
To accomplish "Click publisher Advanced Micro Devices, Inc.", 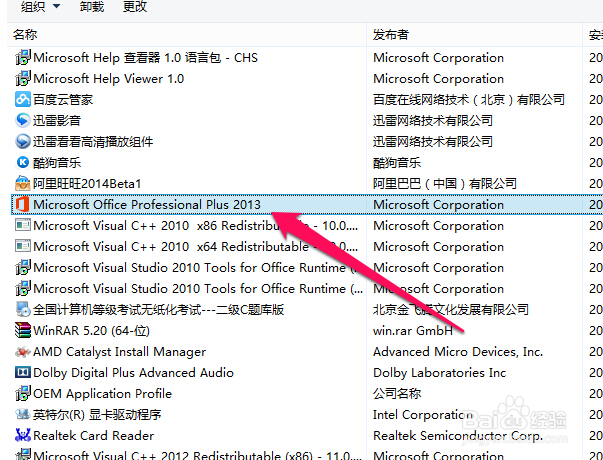I will pyautogui.click(x=458, y=352).
